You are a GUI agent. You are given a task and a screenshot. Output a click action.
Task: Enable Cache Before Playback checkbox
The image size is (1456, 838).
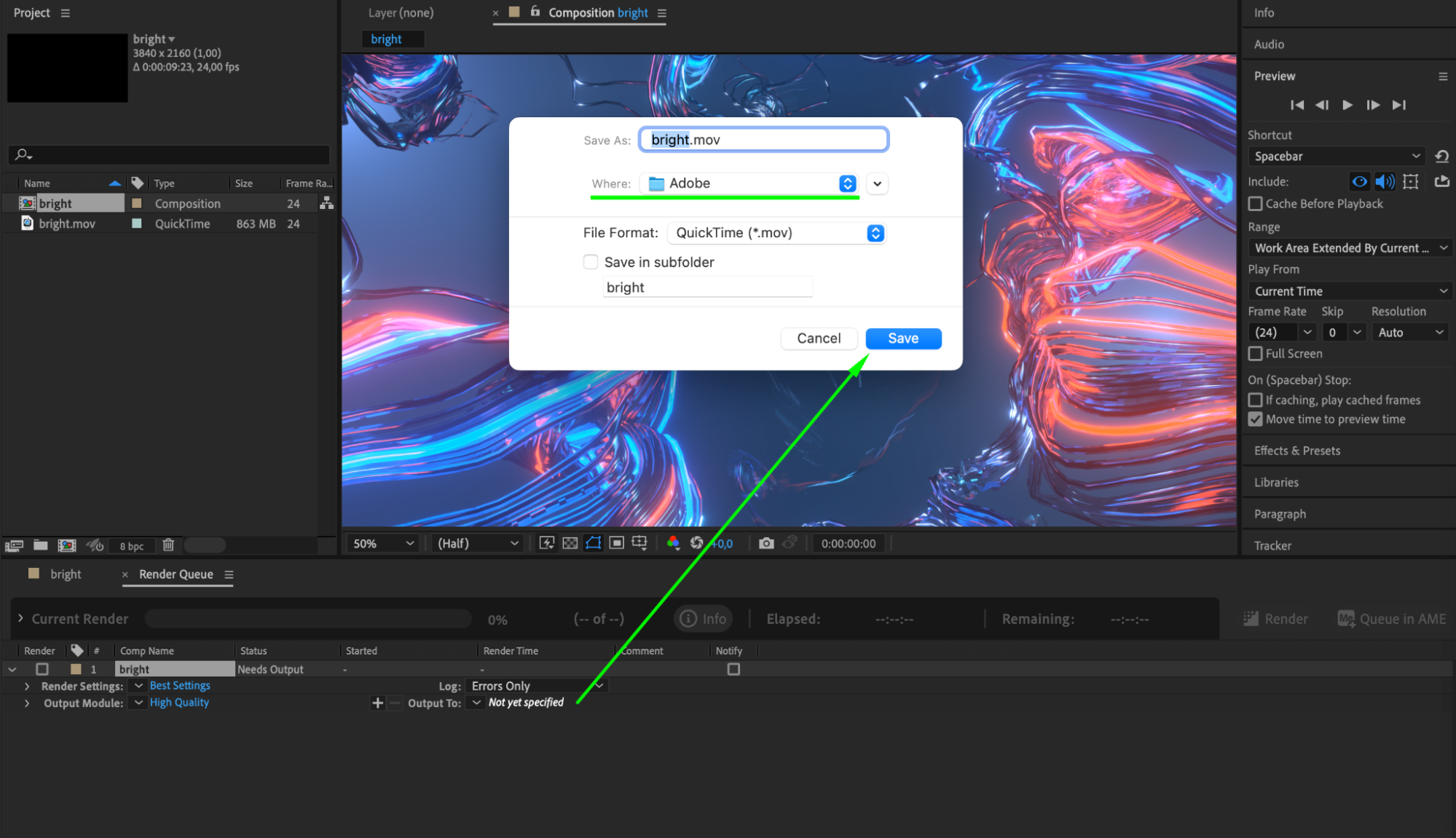1256,204
